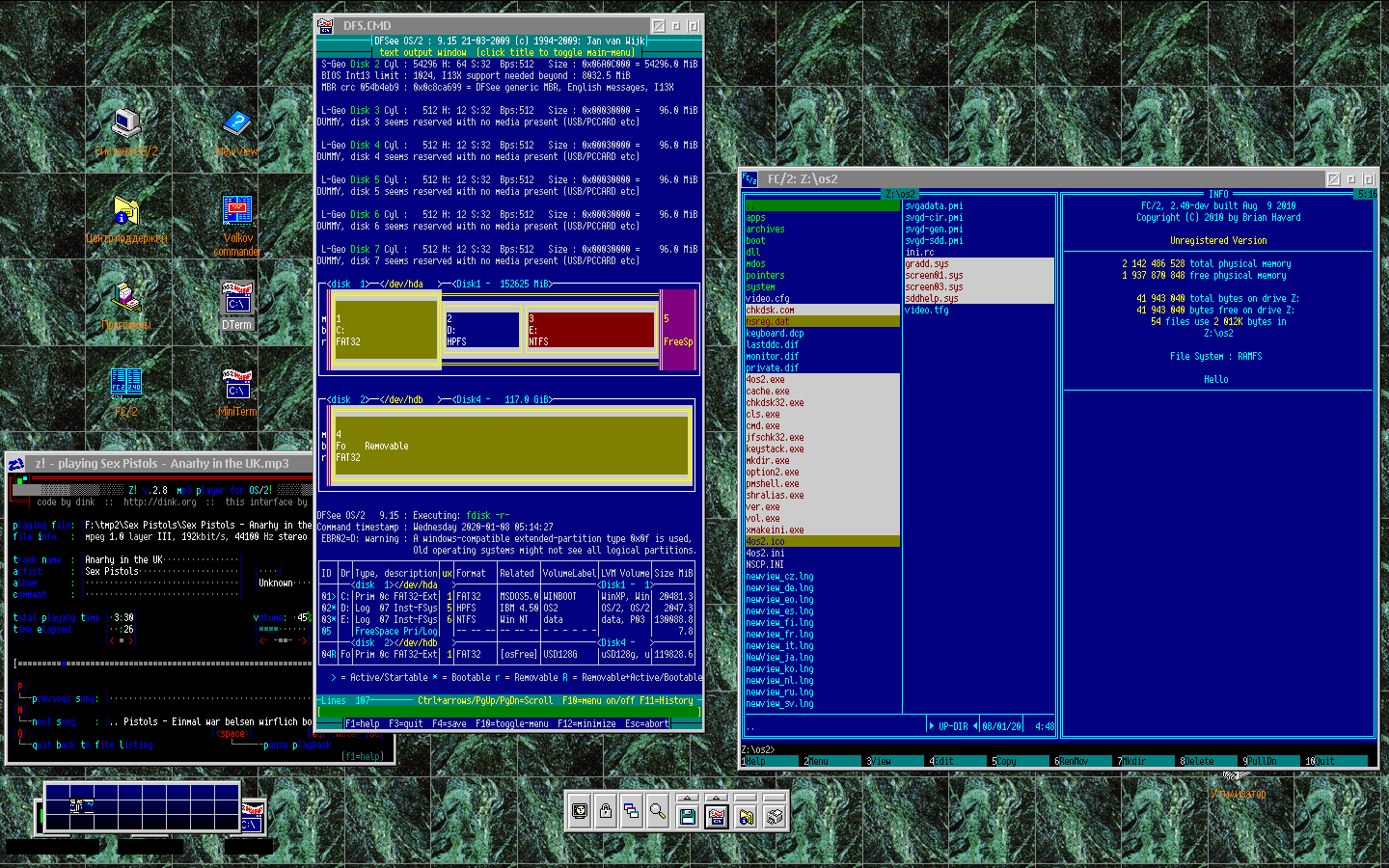Click the information folder icon in launchpad

click(x=746, y=816)
